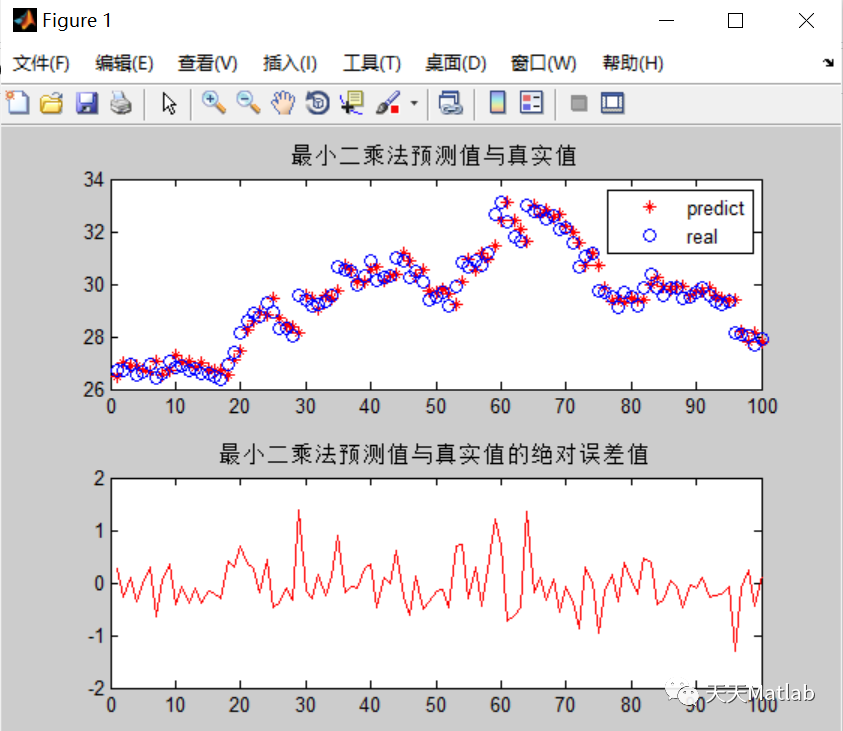Close the Figure 1 window
The image size is (843, 731).
(806, 21)
